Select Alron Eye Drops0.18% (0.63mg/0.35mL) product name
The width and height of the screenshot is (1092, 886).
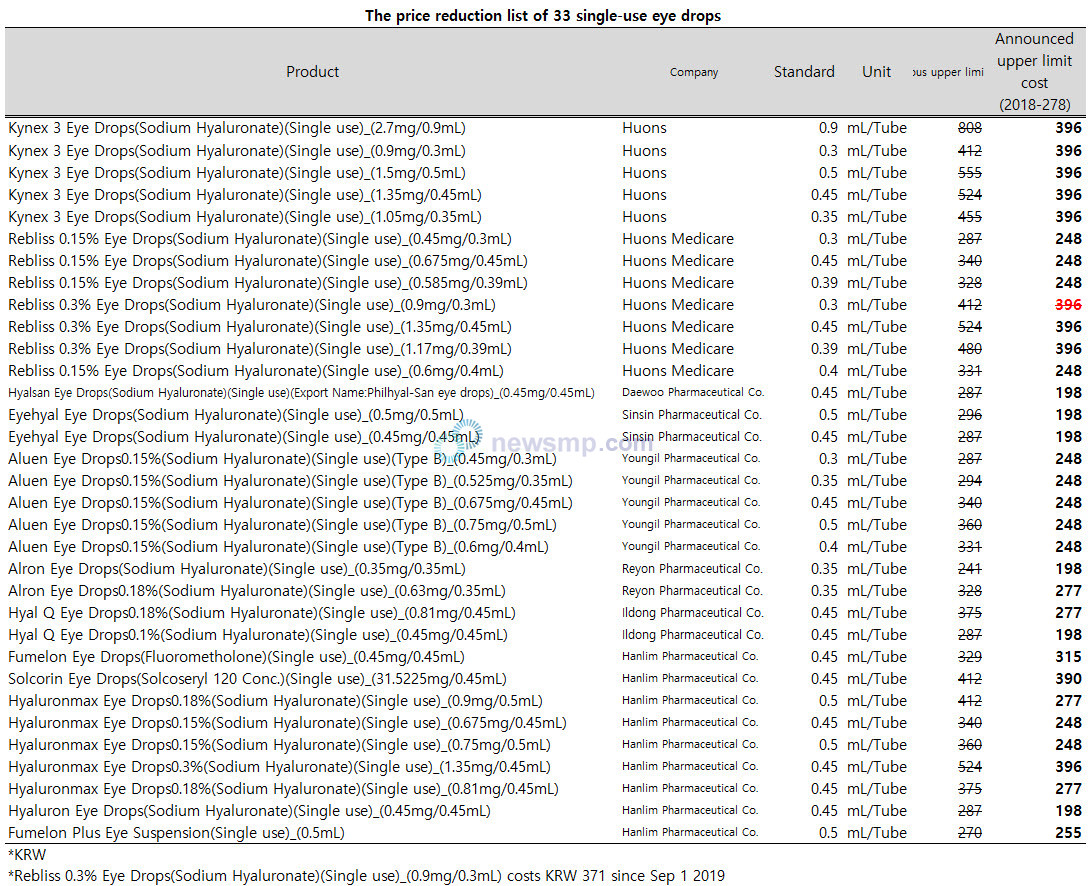(x=257, y=591)
